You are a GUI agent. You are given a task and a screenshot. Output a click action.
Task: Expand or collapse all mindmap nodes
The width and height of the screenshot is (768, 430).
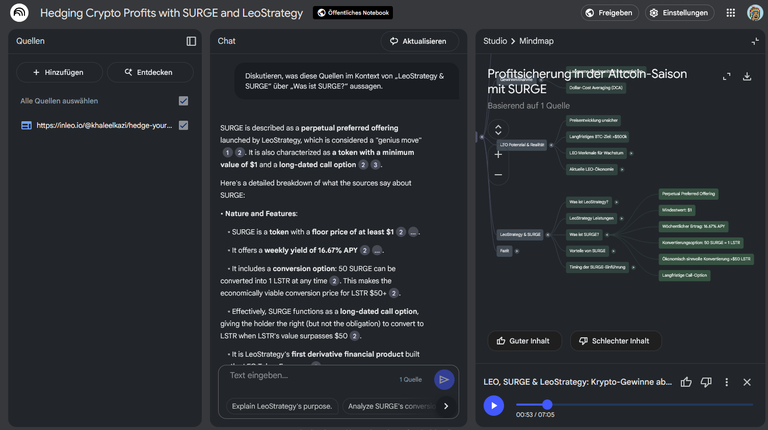pyautogui.click(x=498, y=130)
